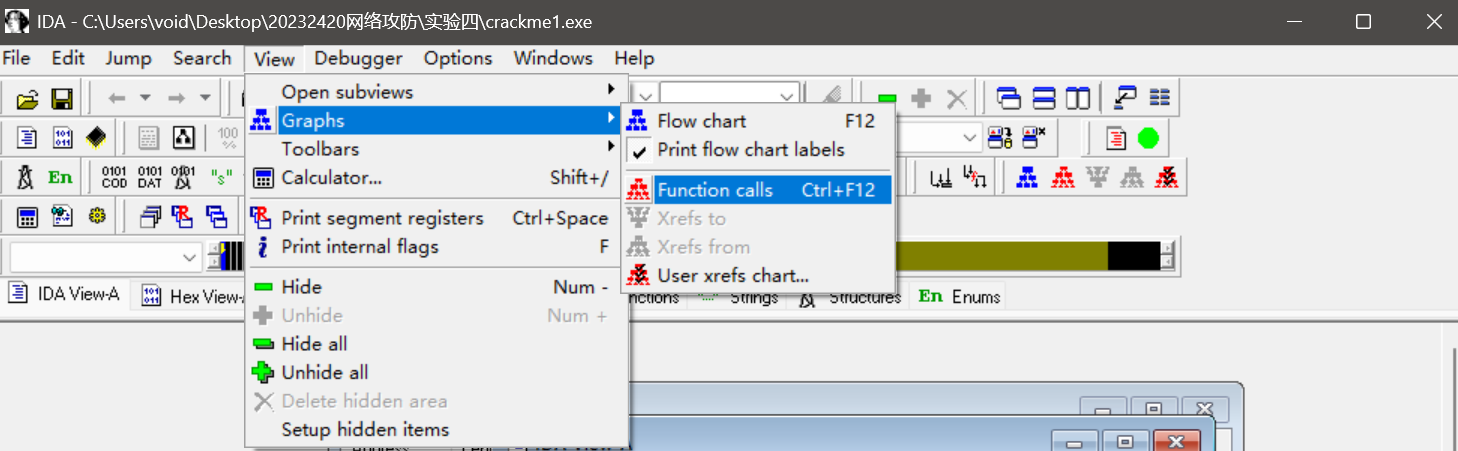Image resolution: width=1458 pixels, height=451 pixels.
Task: Click the gray plus unhide toolbar icon
Action: 921,98
